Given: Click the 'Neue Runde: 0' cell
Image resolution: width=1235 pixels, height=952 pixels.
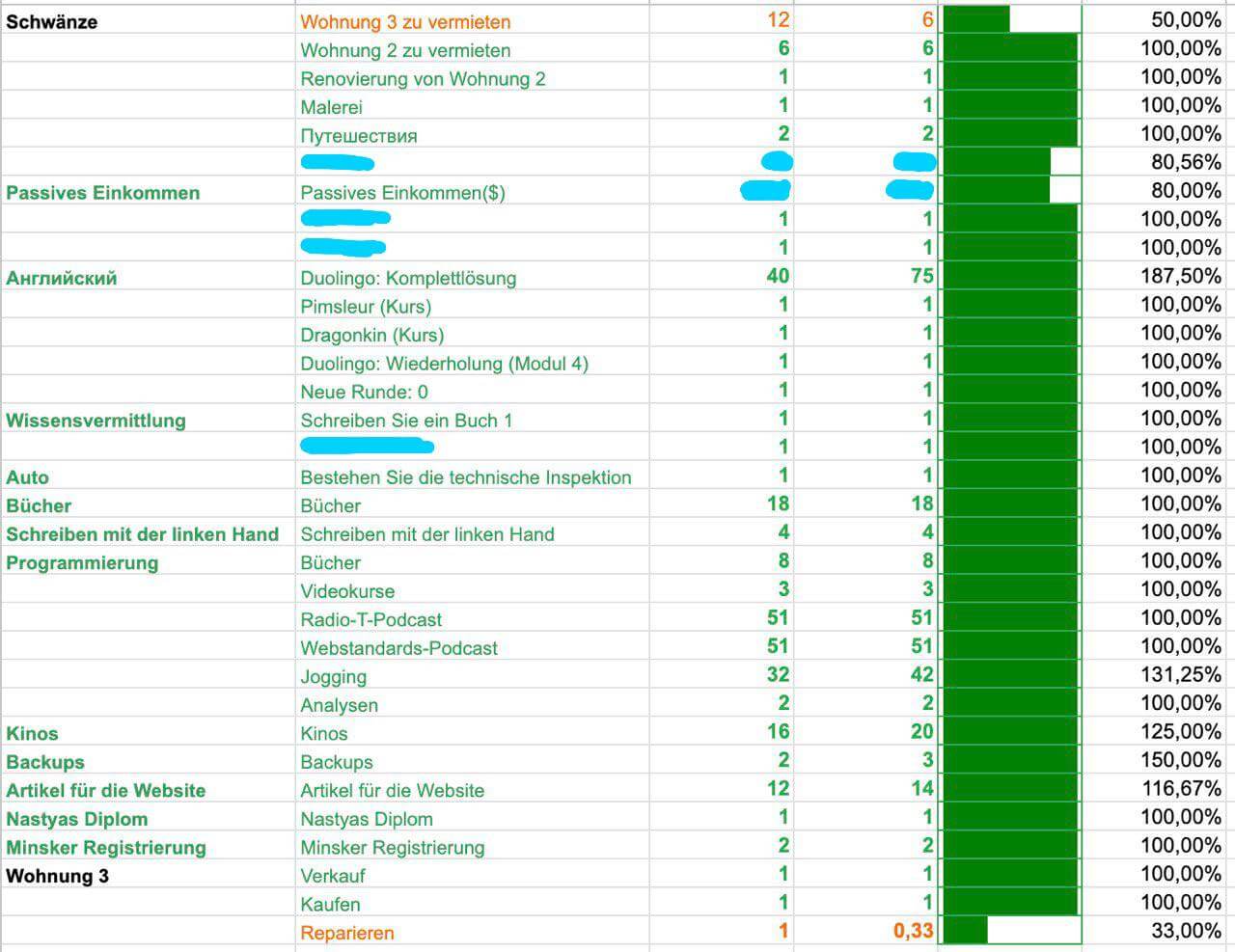Looking at the screenshot, I should (472, 392).
